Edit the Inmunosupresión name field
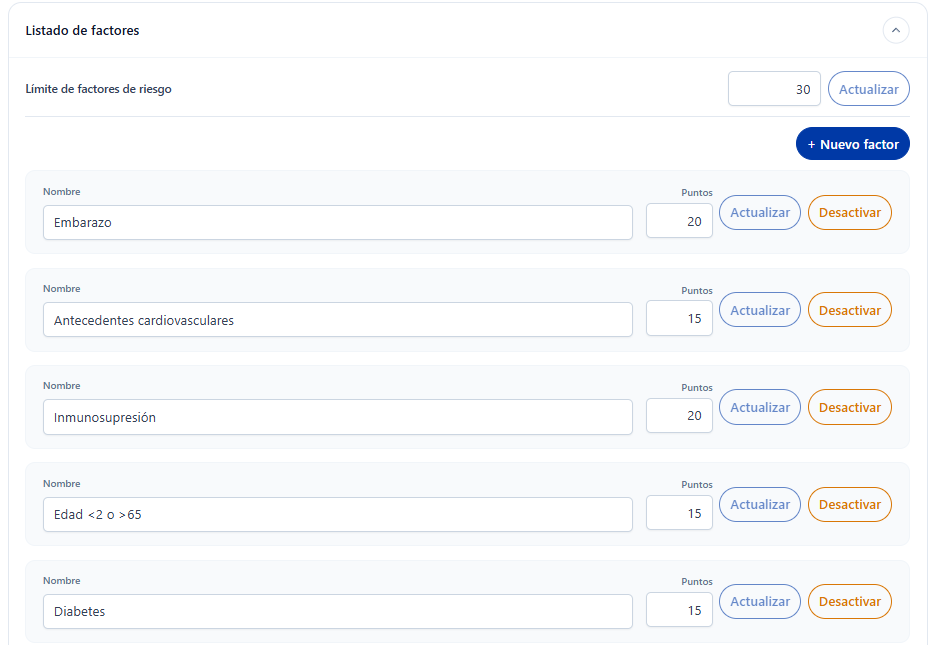 337,417
